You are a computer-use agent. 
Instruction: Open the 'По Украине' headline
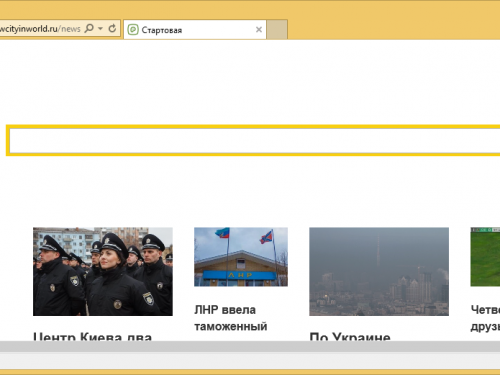click(x=350, y=336)
